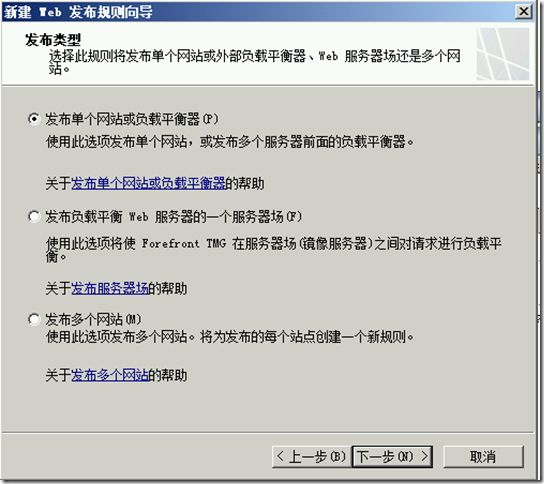Click the header description starting 选择此规则将发布
The height and width of the screenshot is (484, 544).
(x=254, y=62)
